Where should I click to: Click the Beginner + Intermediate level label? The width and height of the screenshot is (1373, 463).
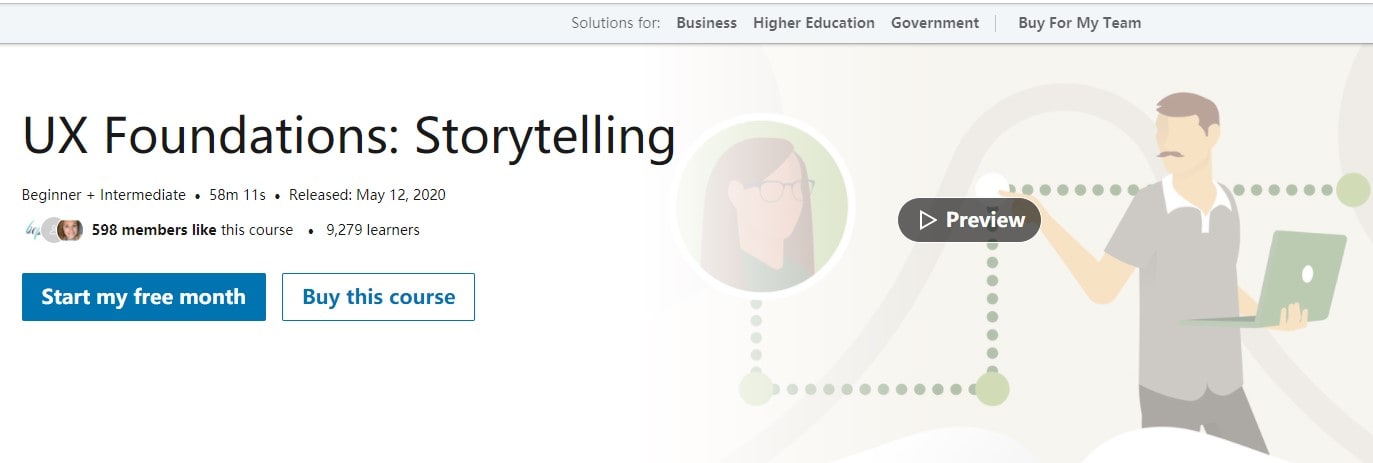(104, 195)
